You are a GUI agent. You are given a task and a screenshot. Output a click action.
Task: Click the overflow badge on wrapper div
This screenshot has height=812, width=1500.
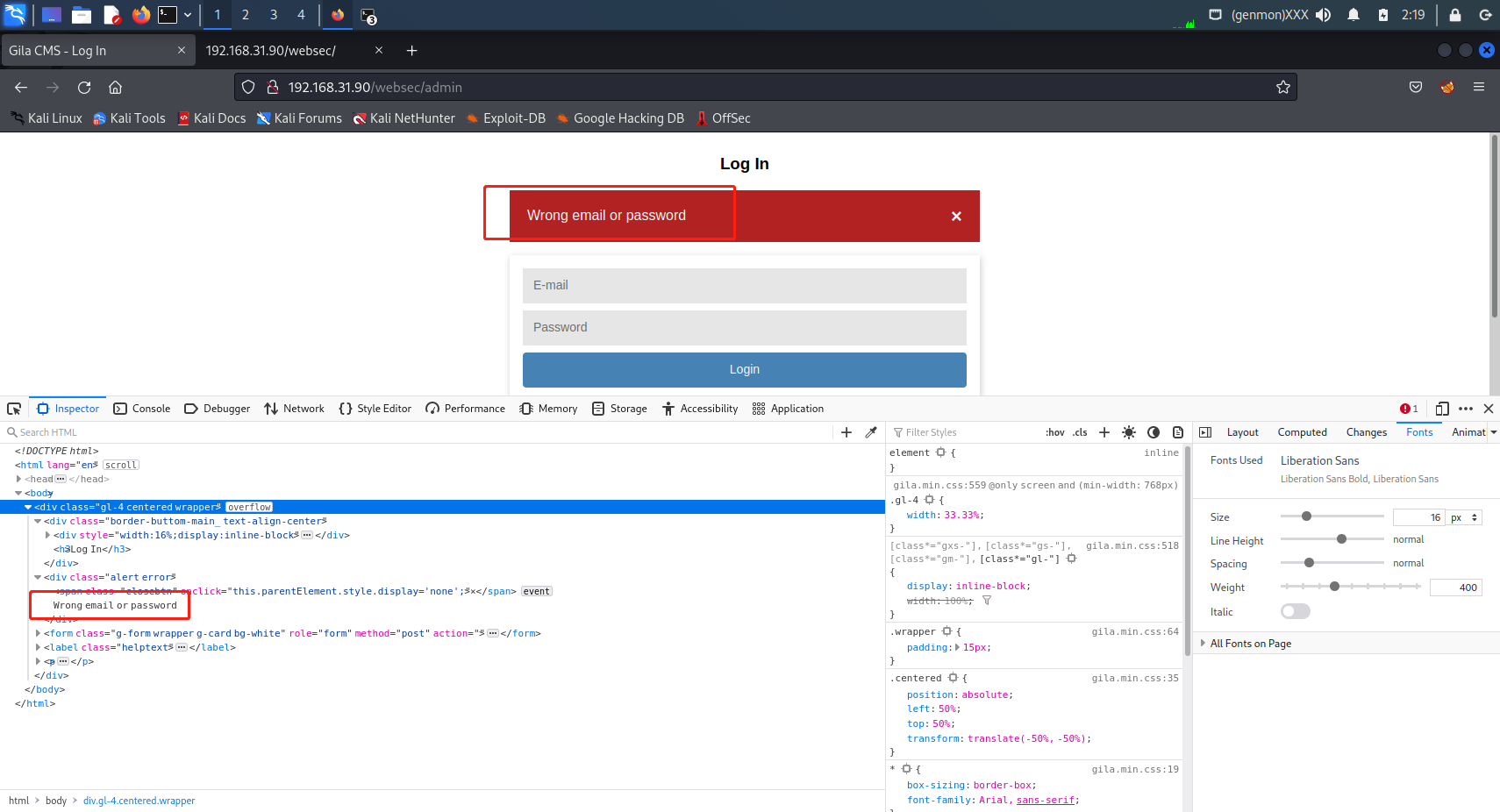click(x=249, y=507)
